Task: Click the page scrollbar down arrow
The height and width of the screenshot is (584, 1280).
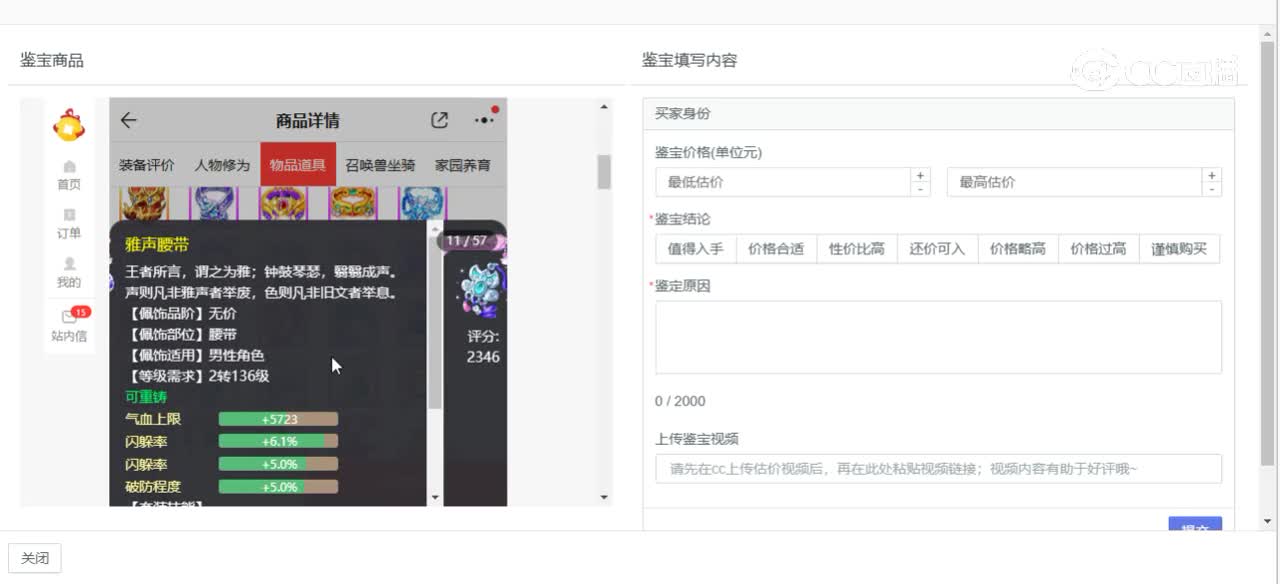Action: tap(1268, 521)
